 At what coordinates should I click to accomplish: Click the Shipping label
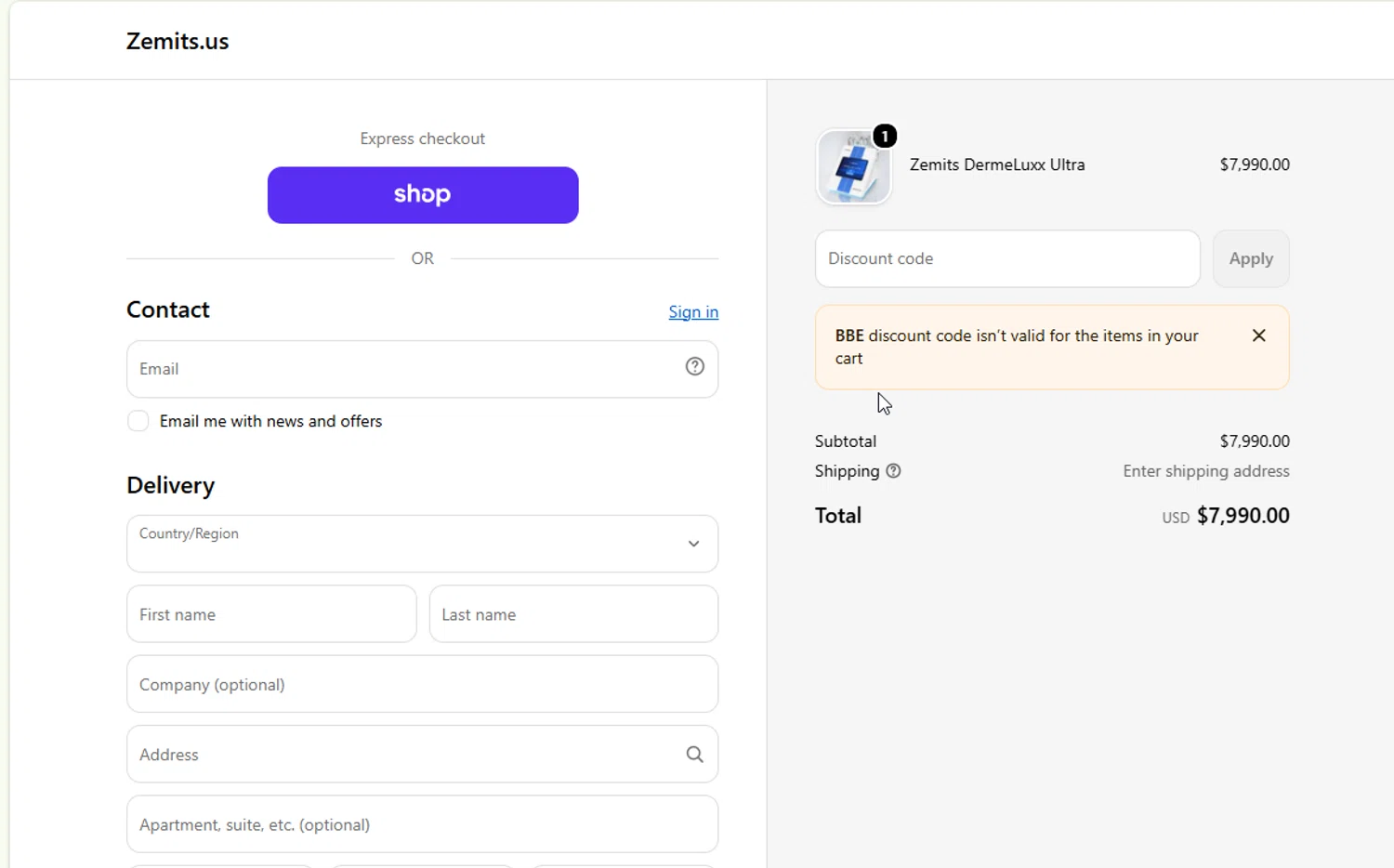tap(847, 471)
